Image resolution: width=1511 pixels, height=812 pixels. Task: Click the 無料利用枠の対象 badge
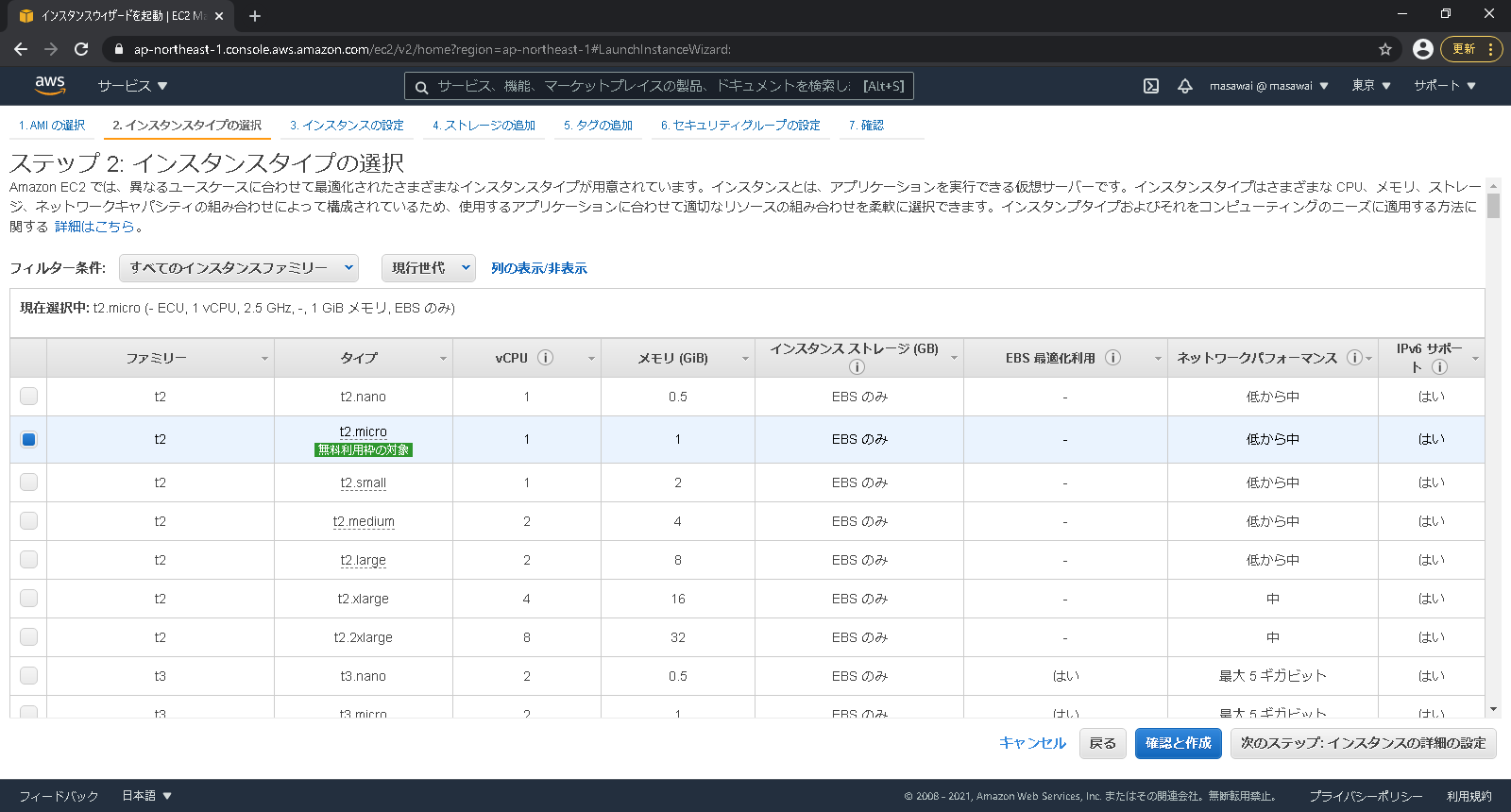coord(364,449)
